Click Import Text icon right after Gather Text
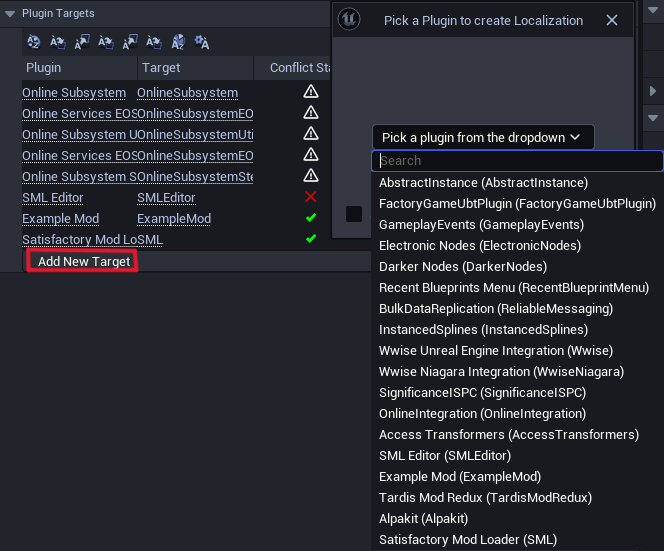 pos(58,42)
